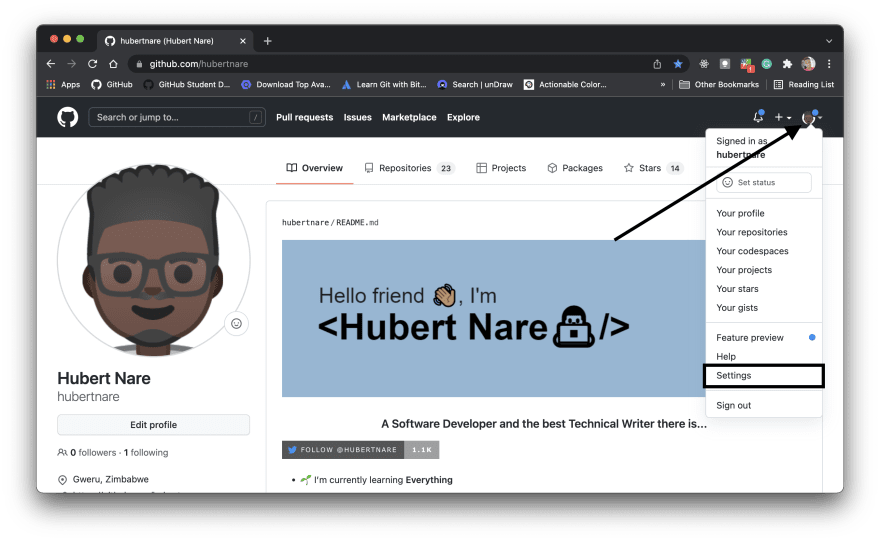Open the notifications bell icon
The image size is (880, 541).
pos(758,117)
